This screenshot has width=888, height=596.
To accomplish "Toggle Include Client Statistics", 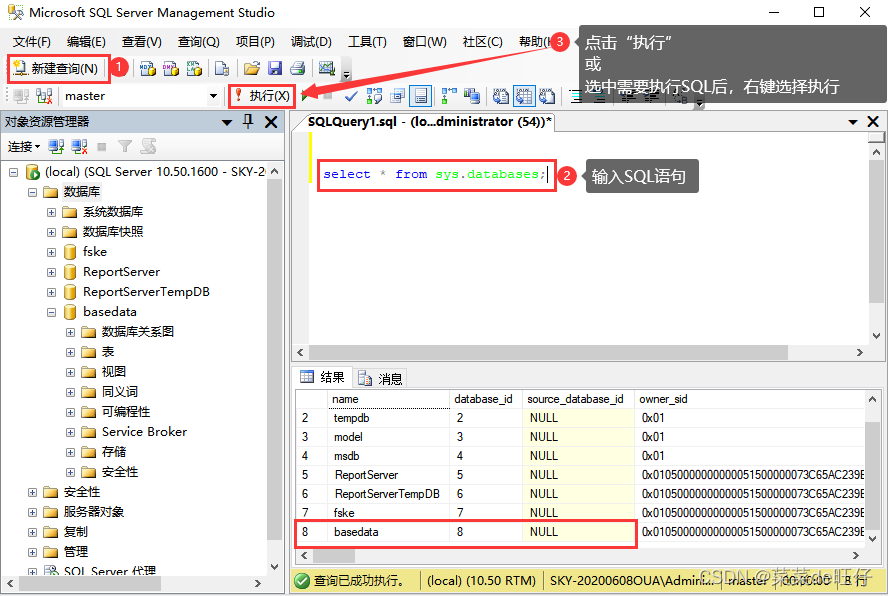I will tap(472, 96).
